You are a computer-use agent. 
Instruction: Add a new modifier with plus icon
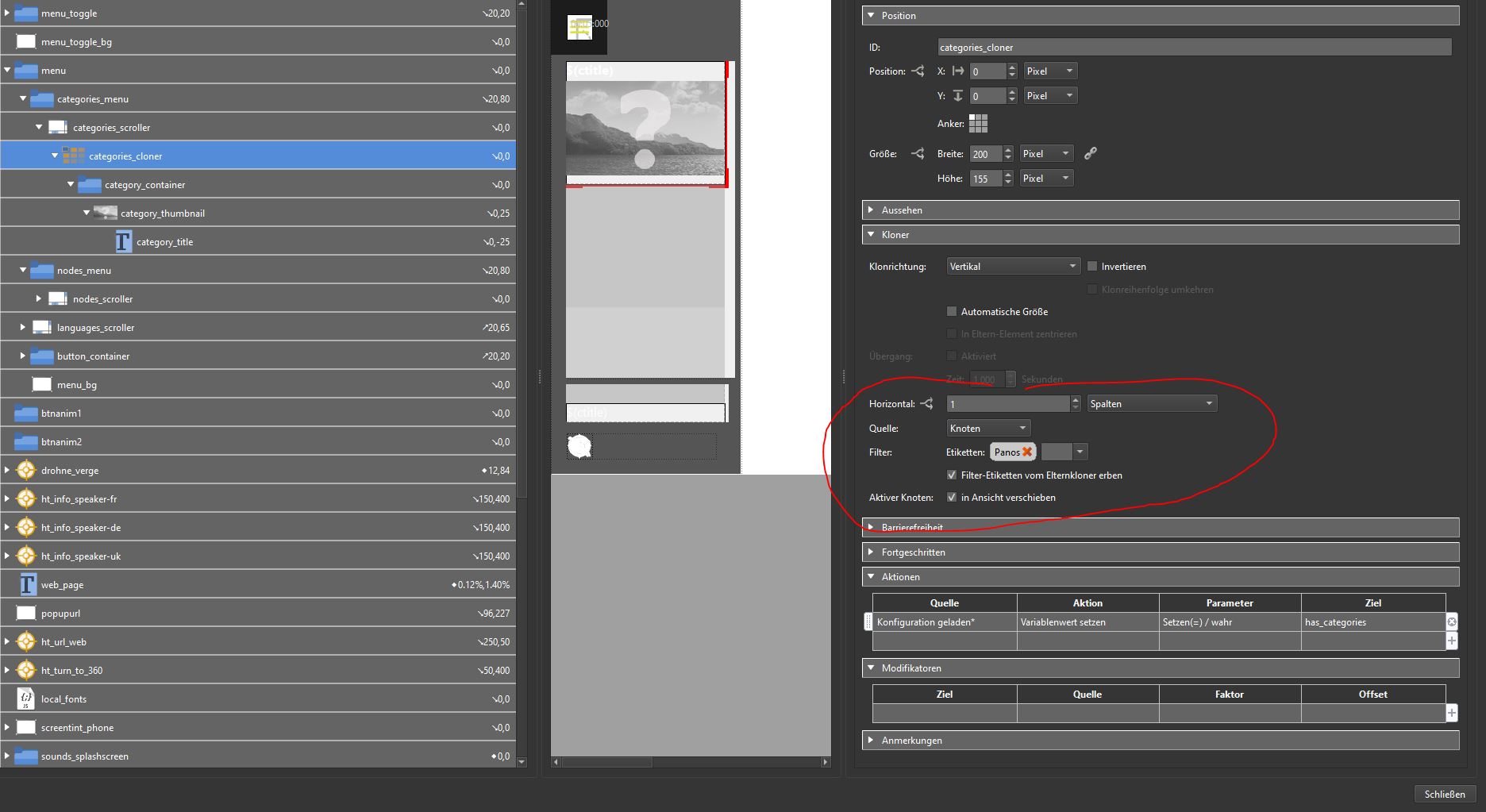click(1452, 713)
